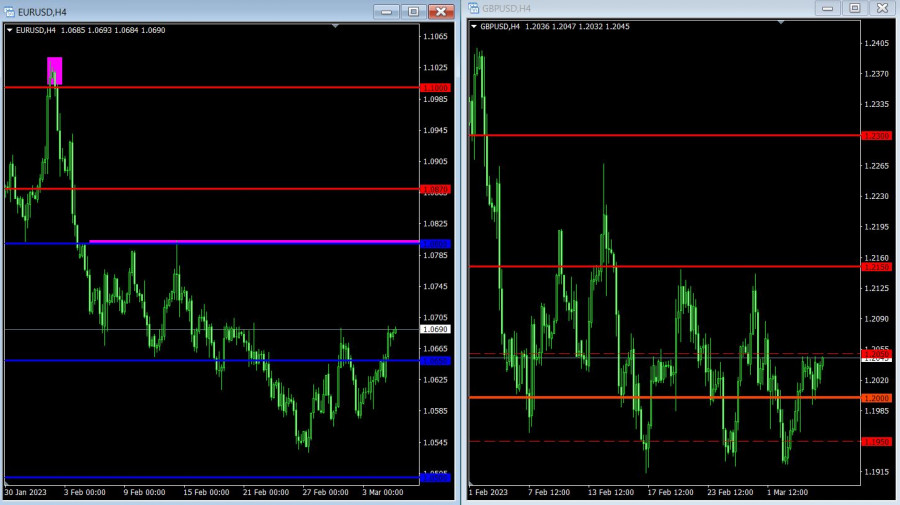900x505 pixels.
Task: Maximize the EURUSD,H4 chart window
Action: tap(413, 11)
